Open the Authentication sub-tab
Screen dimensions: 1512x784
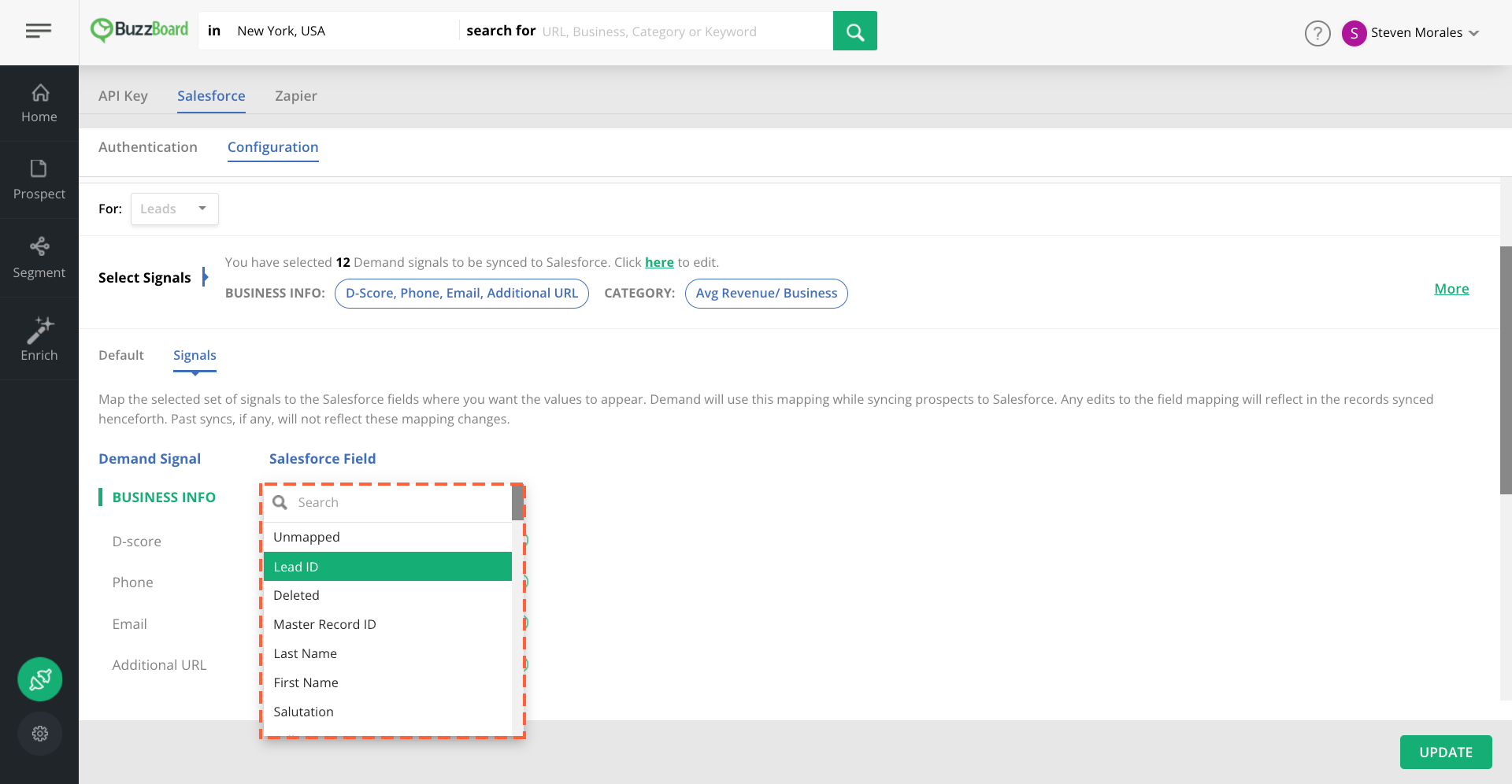(148, 147)
